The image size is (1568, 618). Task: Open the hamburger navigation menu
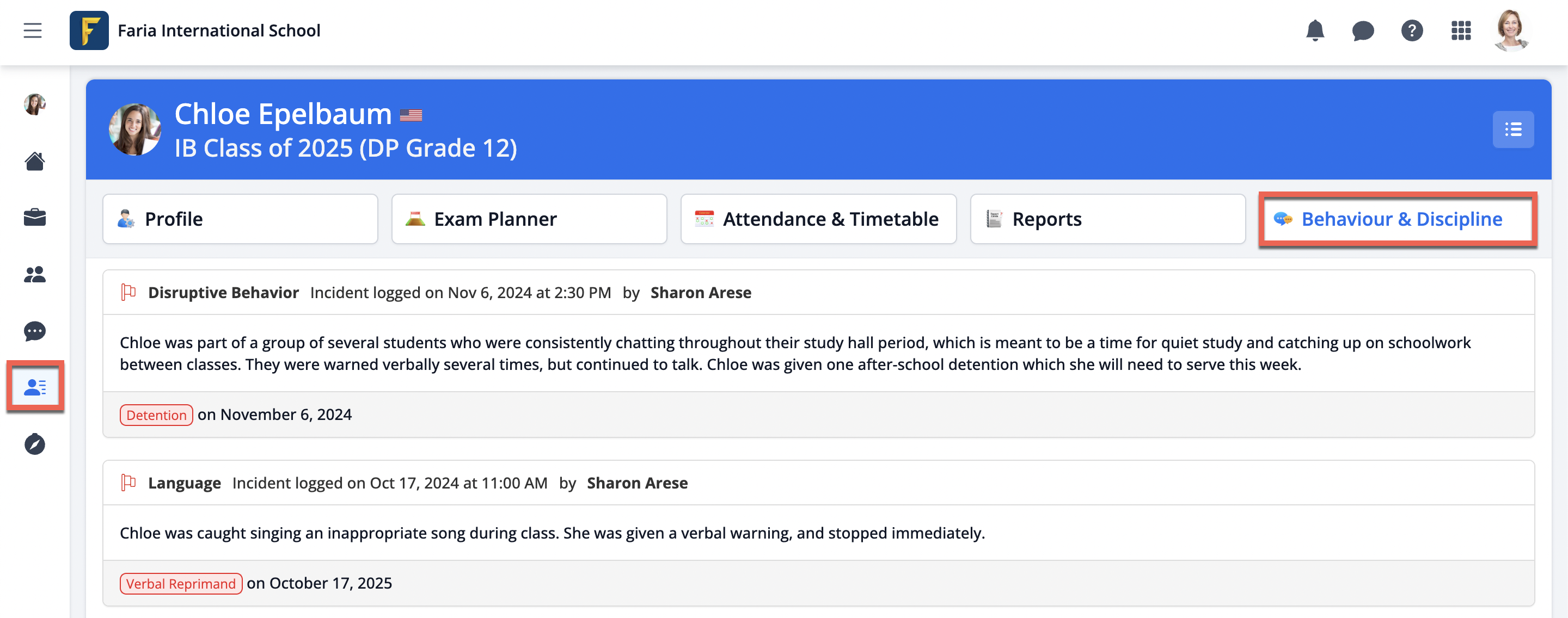pos(32,30)
